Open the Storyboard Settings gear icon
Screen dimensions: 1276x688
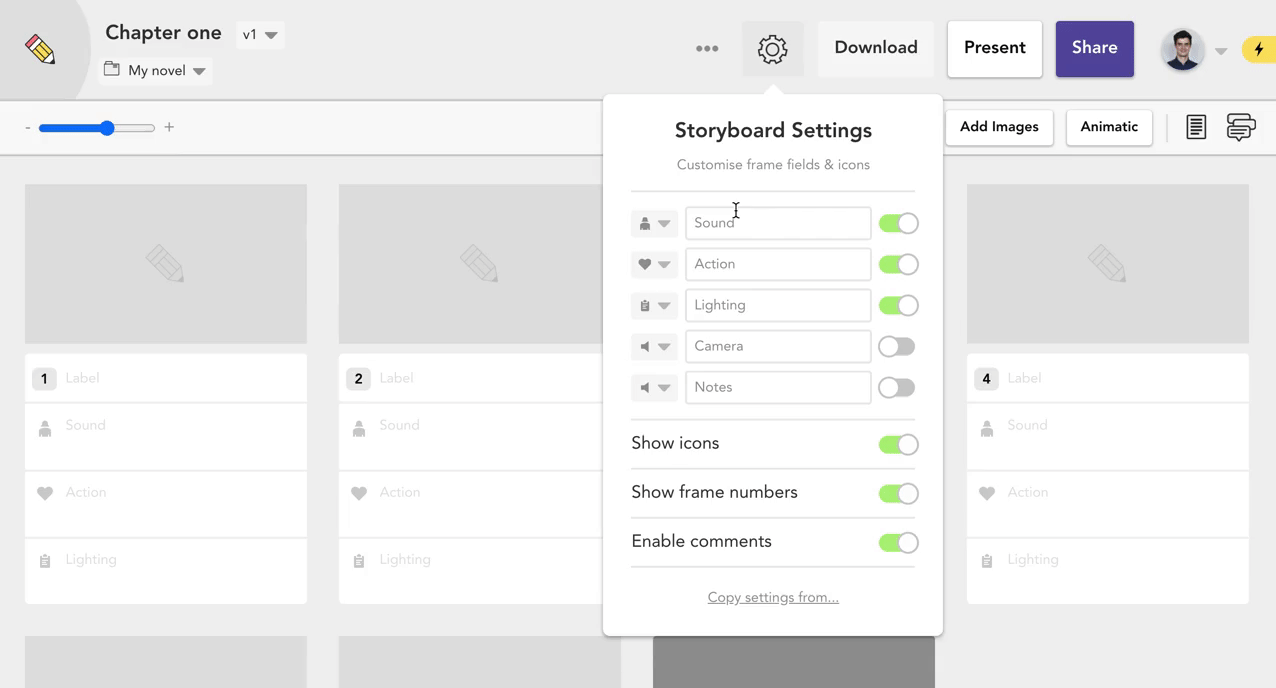click(x=772, y=48)
